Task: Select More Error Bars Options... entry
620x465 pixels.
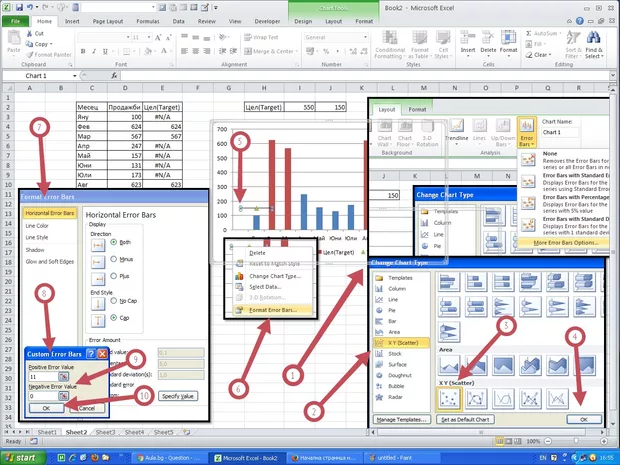Action: coord(564,243)
